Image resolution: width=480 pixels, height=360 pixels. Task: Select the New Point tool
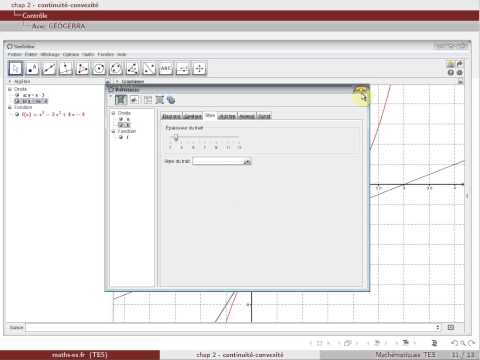click(x=32, y=69)
